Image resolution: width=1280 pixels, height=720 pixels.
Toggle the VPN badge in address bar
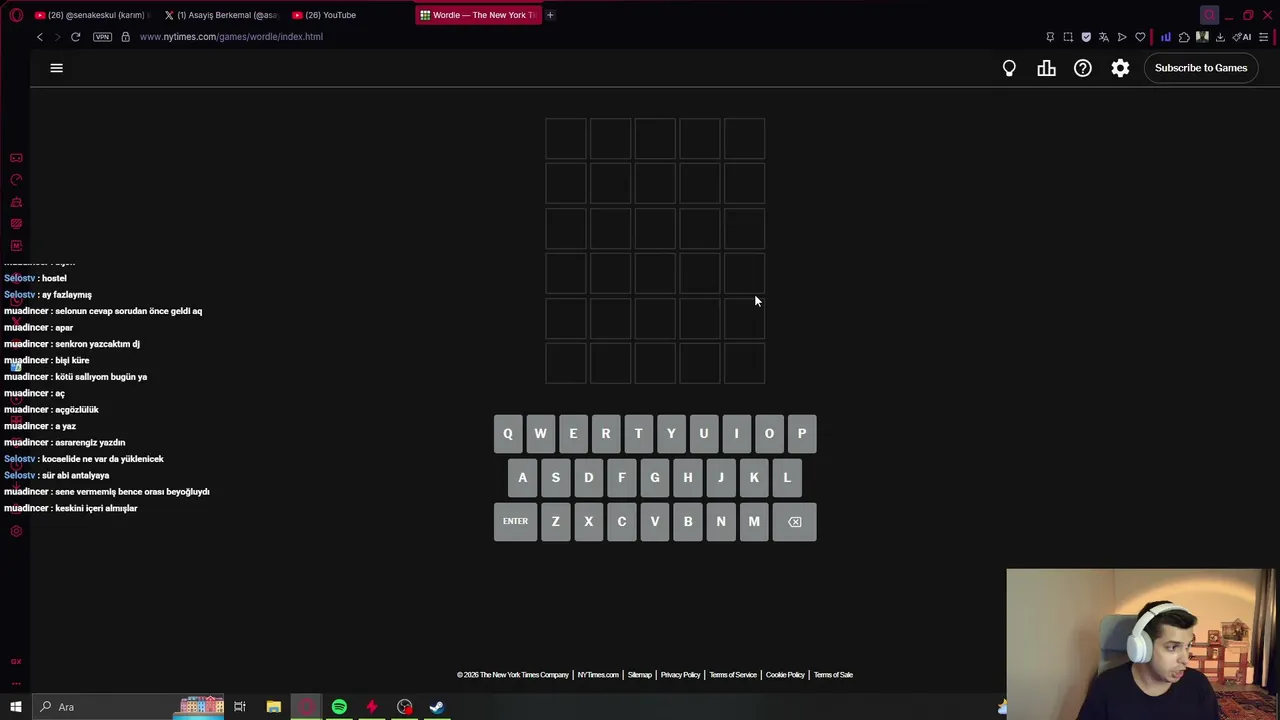pyautogui.click(x=102, y=37)
